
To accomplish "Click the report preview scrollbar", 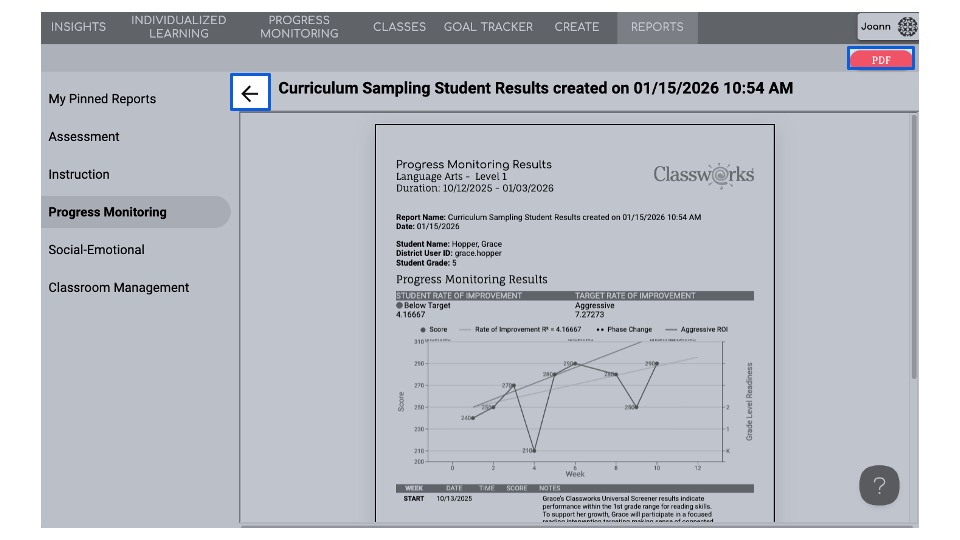I will click(913, 246).
